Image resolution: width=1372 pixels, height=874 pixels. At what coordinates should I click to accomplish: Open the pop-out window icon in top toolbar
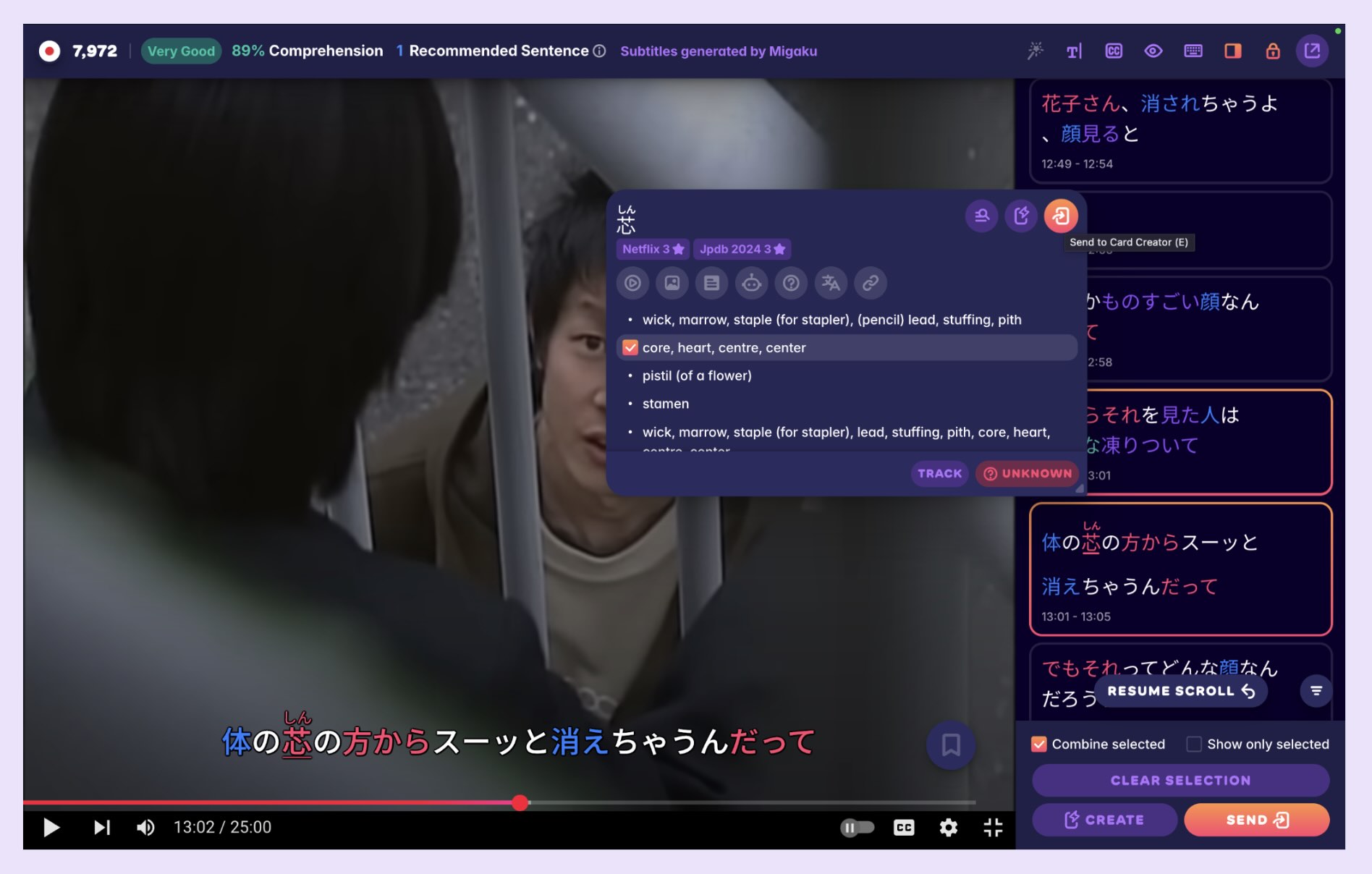click(x=1312, y=51)
